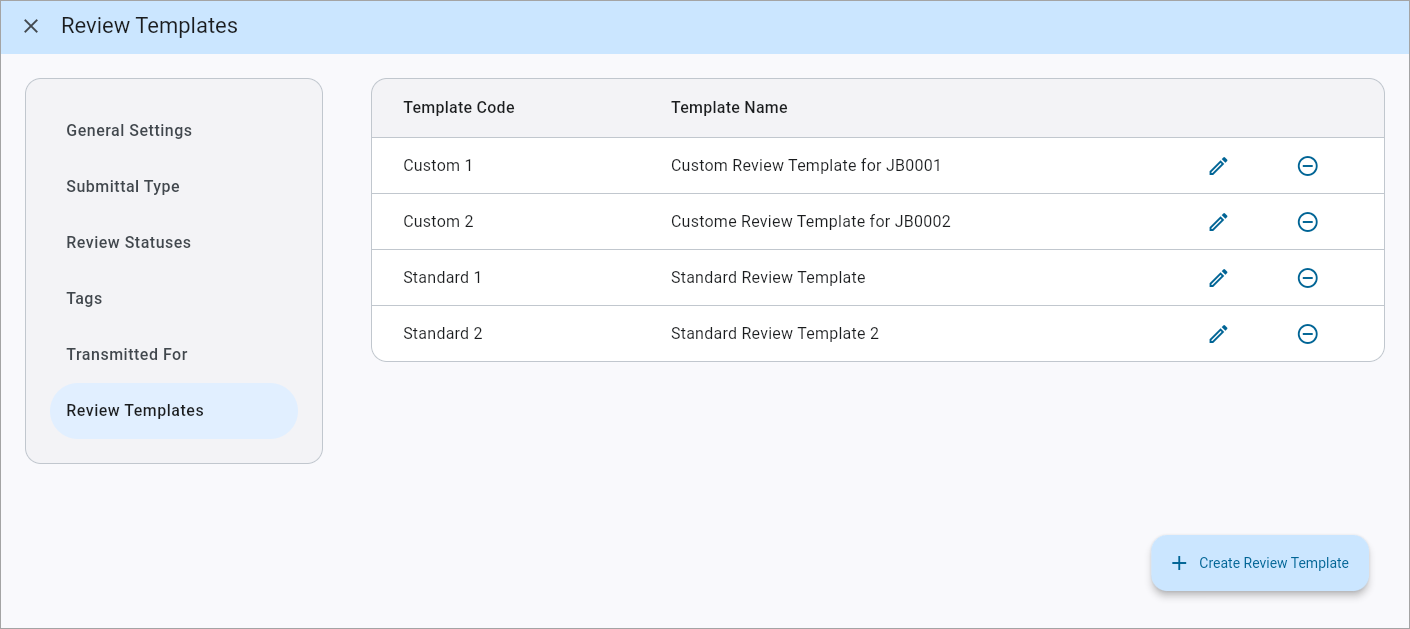Remove the Standard 2 template
Viewport: 1410px width, 629px height.
click(1308, 333)
